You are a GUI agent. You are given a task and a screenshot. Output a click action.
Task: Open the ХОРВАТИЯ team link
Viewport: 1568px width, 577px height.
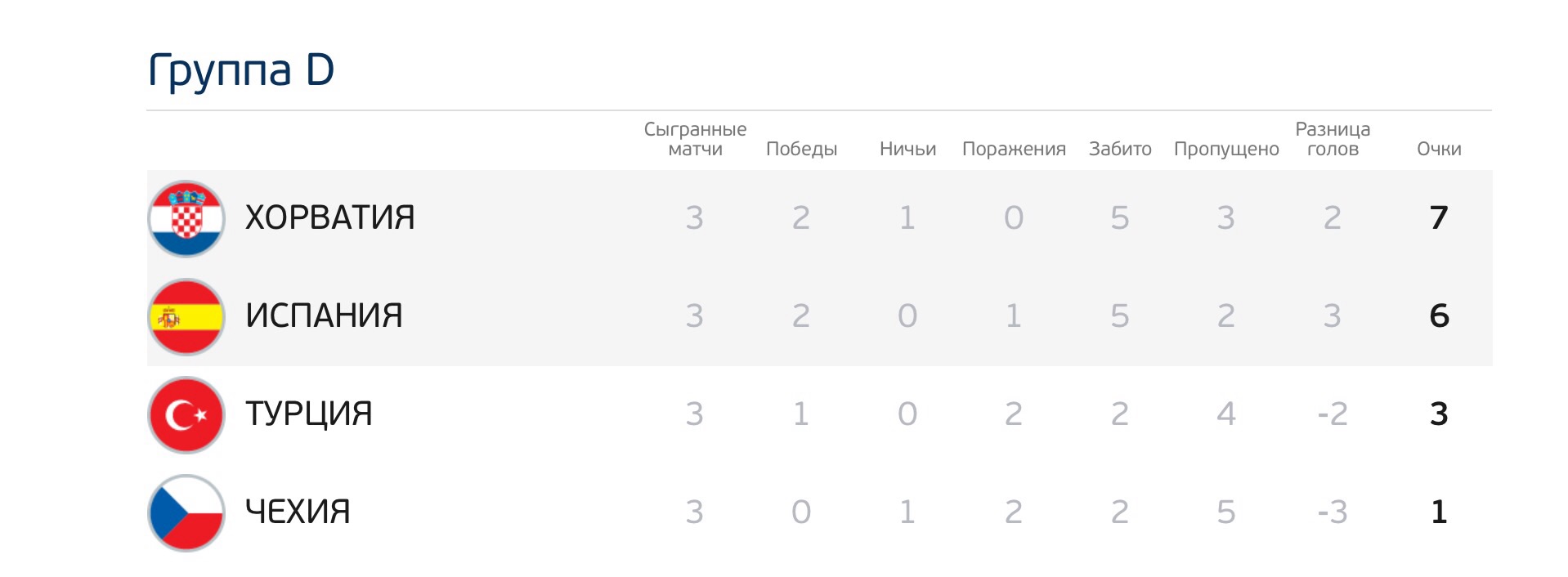pyautogui.click(x=329, y=218)
